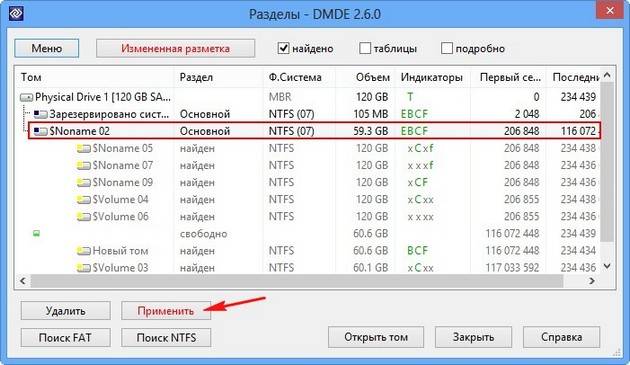Open the Меню dropdown button
This screenshot has width=630, height=365.
click(x=47, y=48)
